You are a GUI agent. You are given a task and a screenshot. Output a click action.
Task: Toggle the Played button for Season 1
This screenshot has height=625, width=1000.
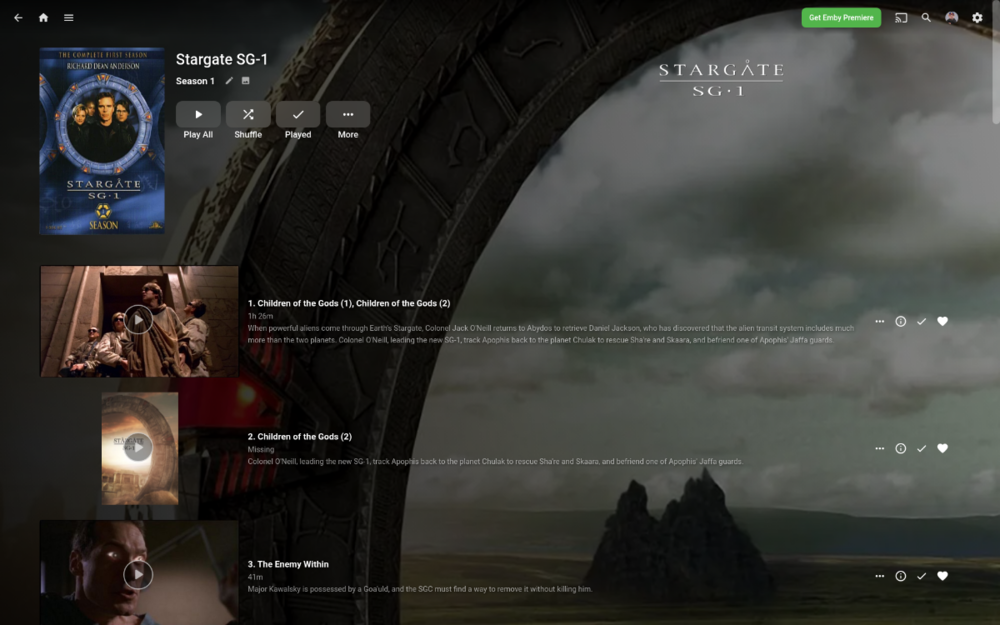point(298,114)
